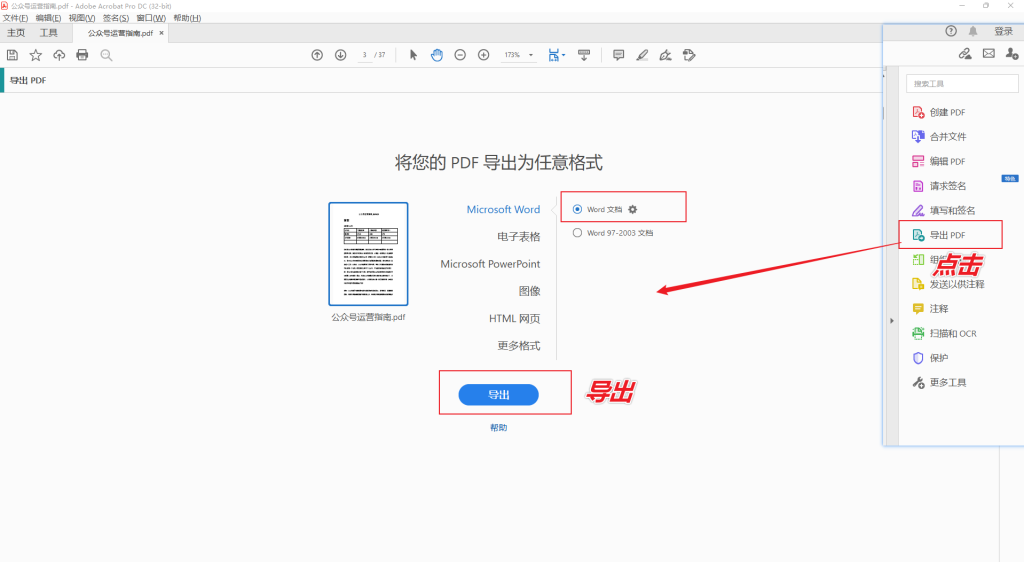Open the 文件(F) menu
Image resolution: width=1024 pixels, height=562 pixels.
[15, 18]
